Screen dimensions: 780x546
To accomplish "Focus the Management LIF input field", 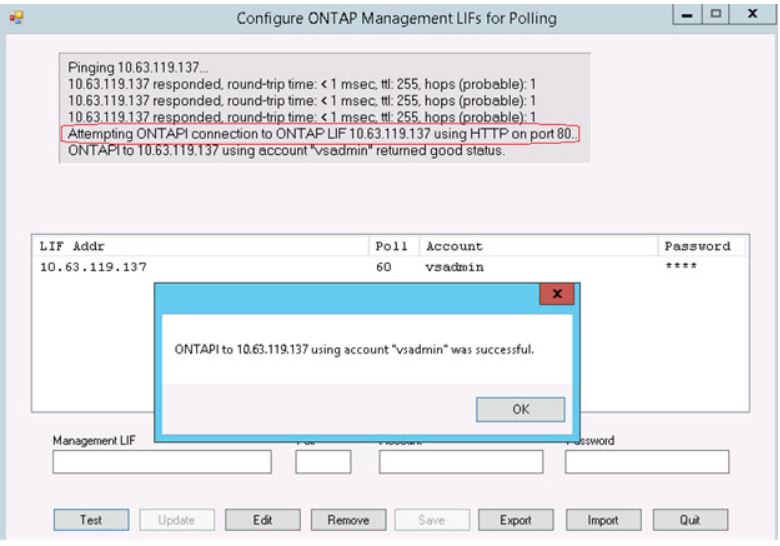I will [x=162, y=461].
